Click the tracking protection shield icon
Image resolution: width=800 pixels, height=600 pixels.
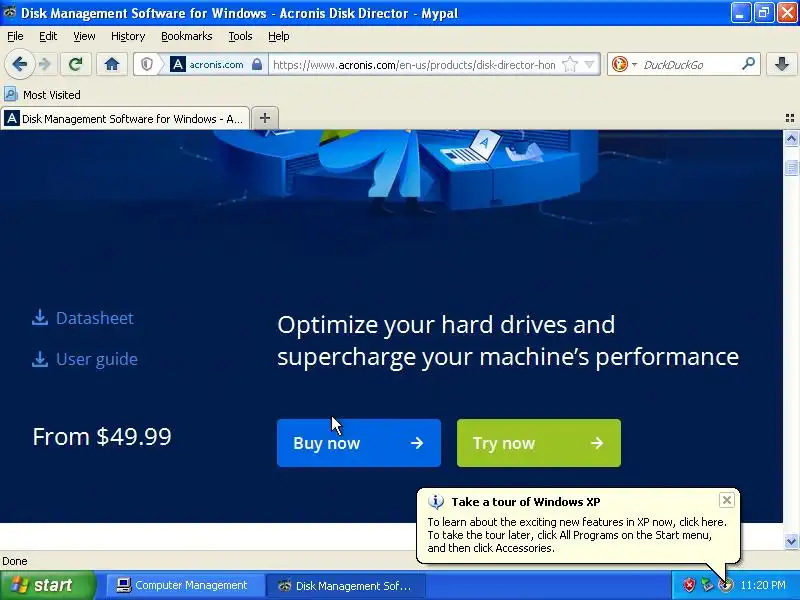(147, 64)
